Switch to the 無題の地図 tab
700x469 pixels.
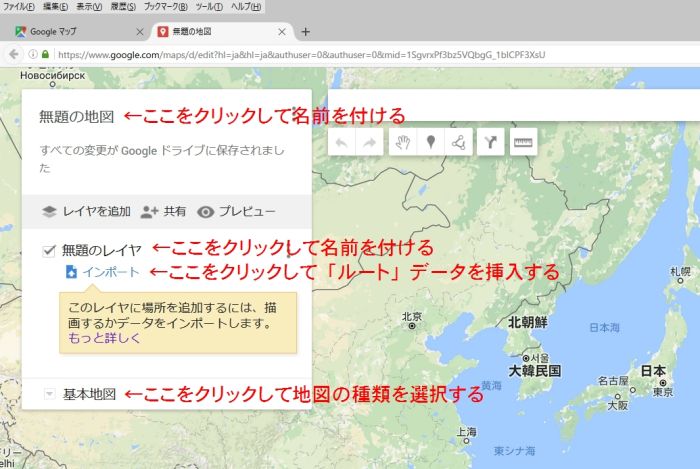coord(222,32)
